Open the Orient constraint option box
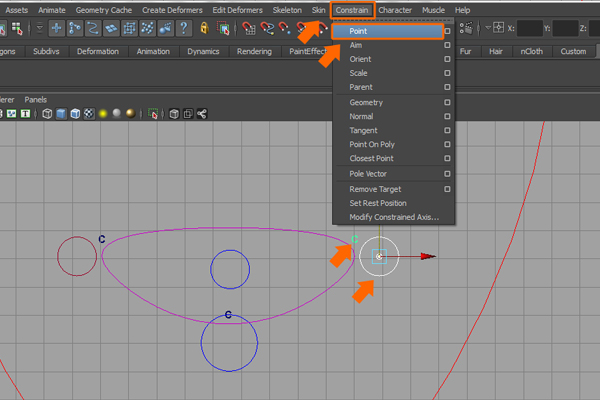The height and width of the screenshot is (400, 600). [447, 59]
